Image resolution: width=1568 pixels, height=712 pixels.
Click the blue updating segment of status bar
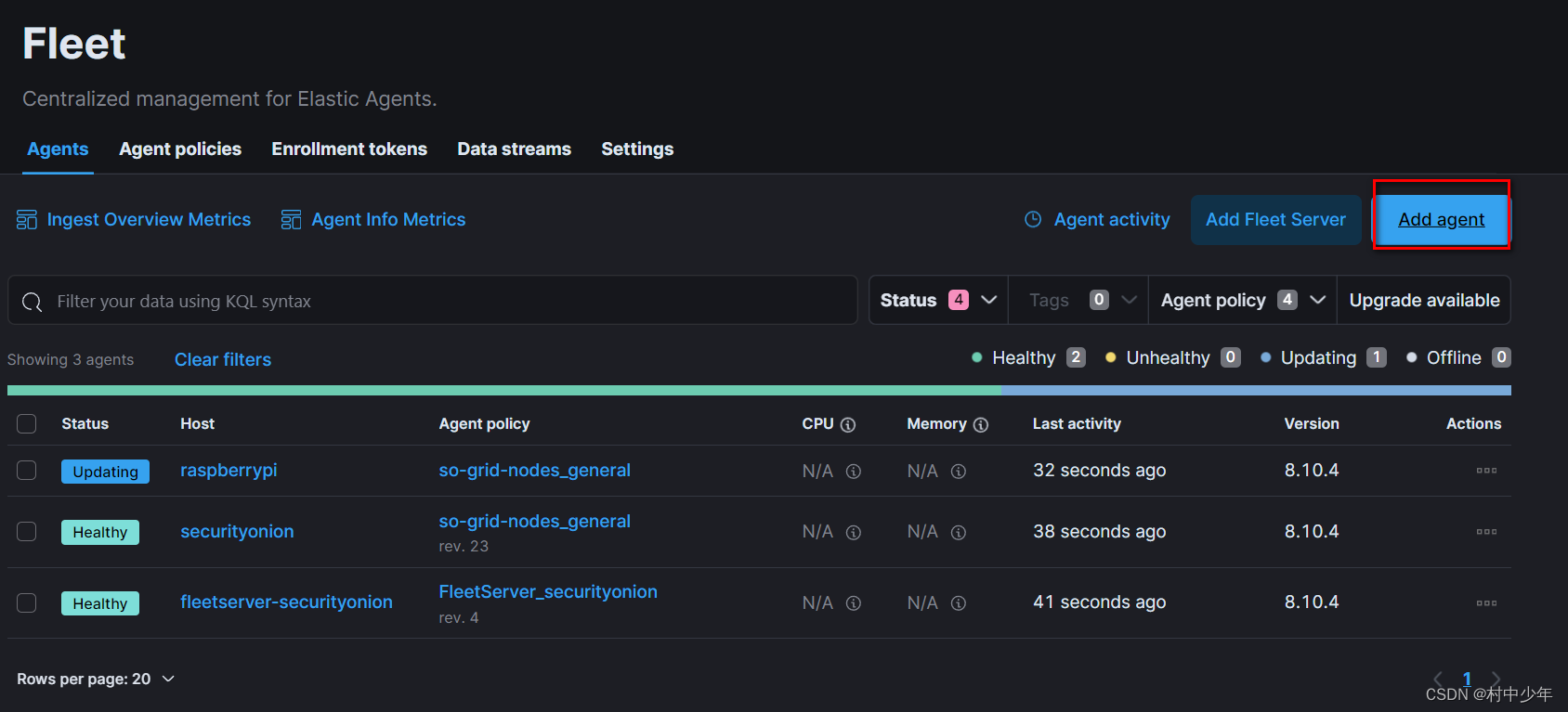pyautogui.click(x=1256, y=391)
